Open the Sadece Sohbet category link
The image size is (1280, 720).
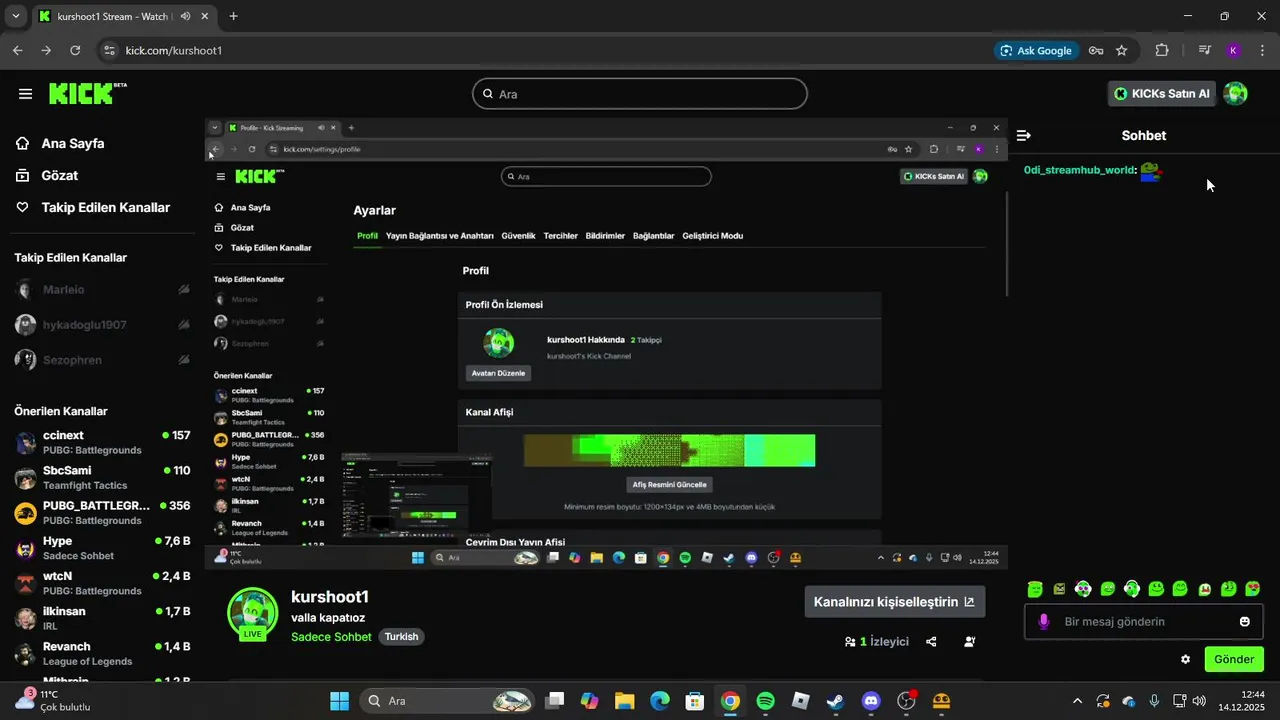click(x=331, y=637)
